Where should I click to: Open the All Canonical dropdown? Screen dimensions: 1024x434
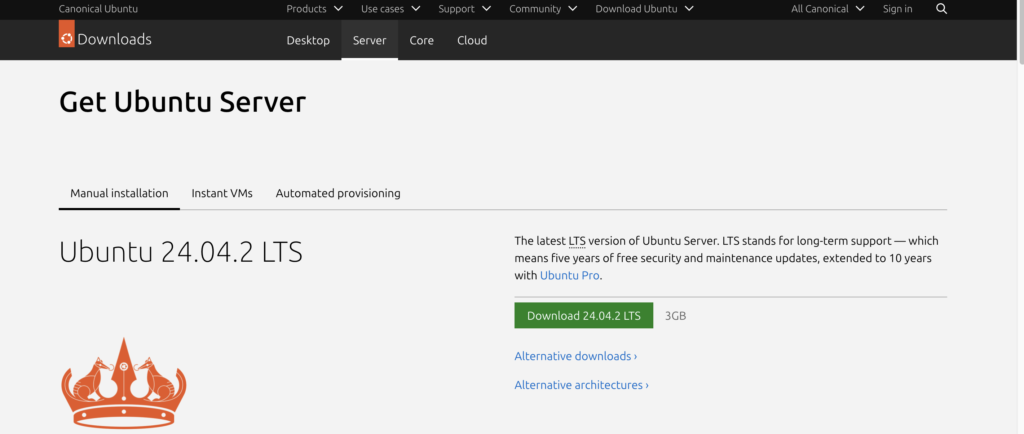(827, 9)
